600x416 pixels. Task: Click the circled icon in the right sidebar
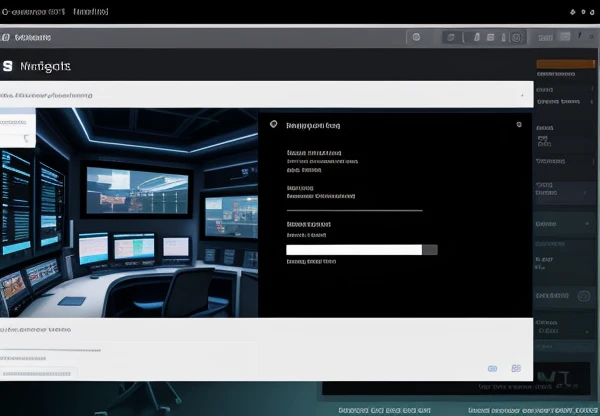(584, 296)
